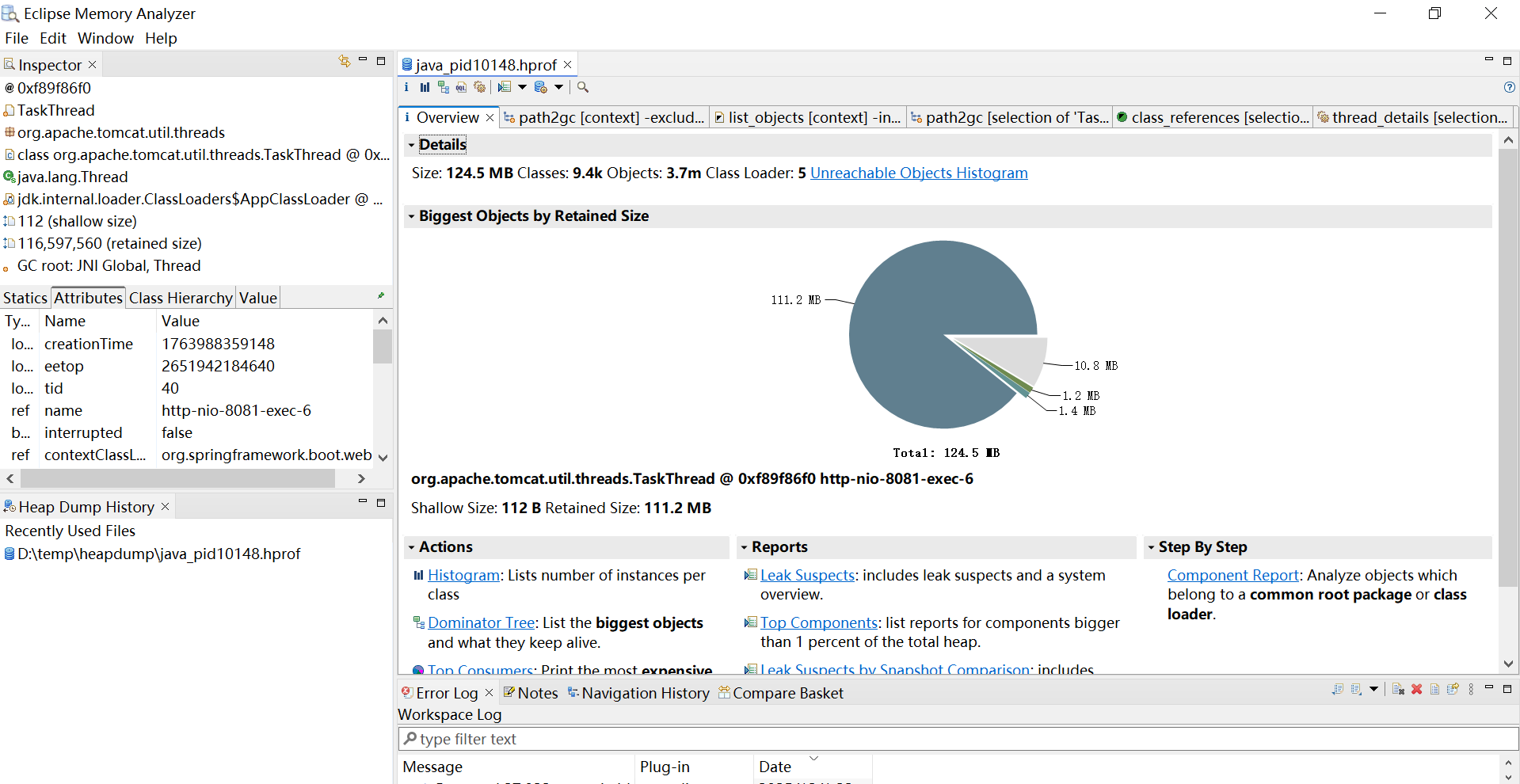Maximize the Heap Dump History panel

click(x=381, y=502)
